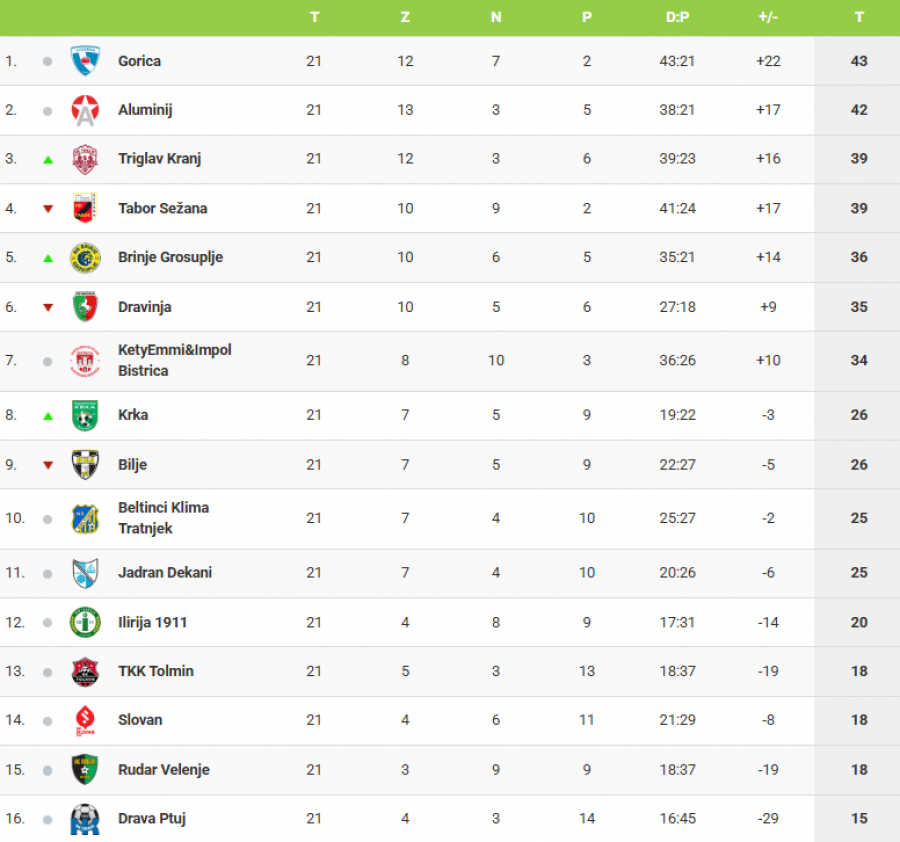Click the Dravinja green shield crest
The image size is (900, 842).
[x=85, y=307]
